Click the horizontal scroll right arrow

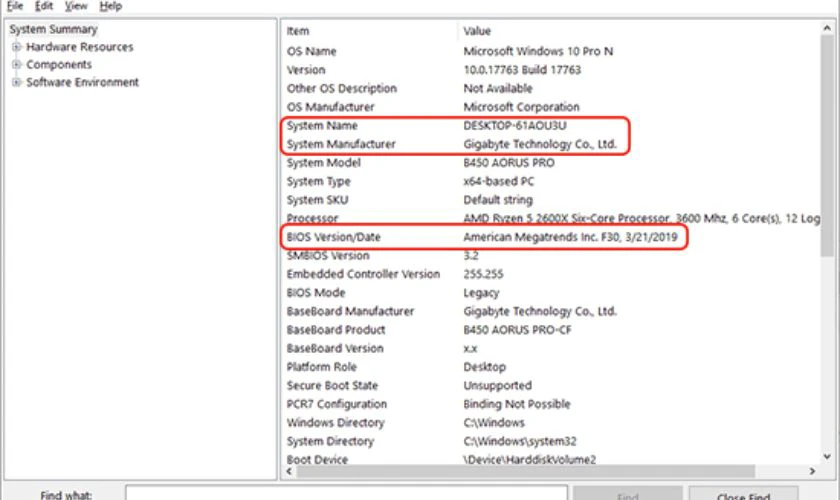(x=812, y=471)
